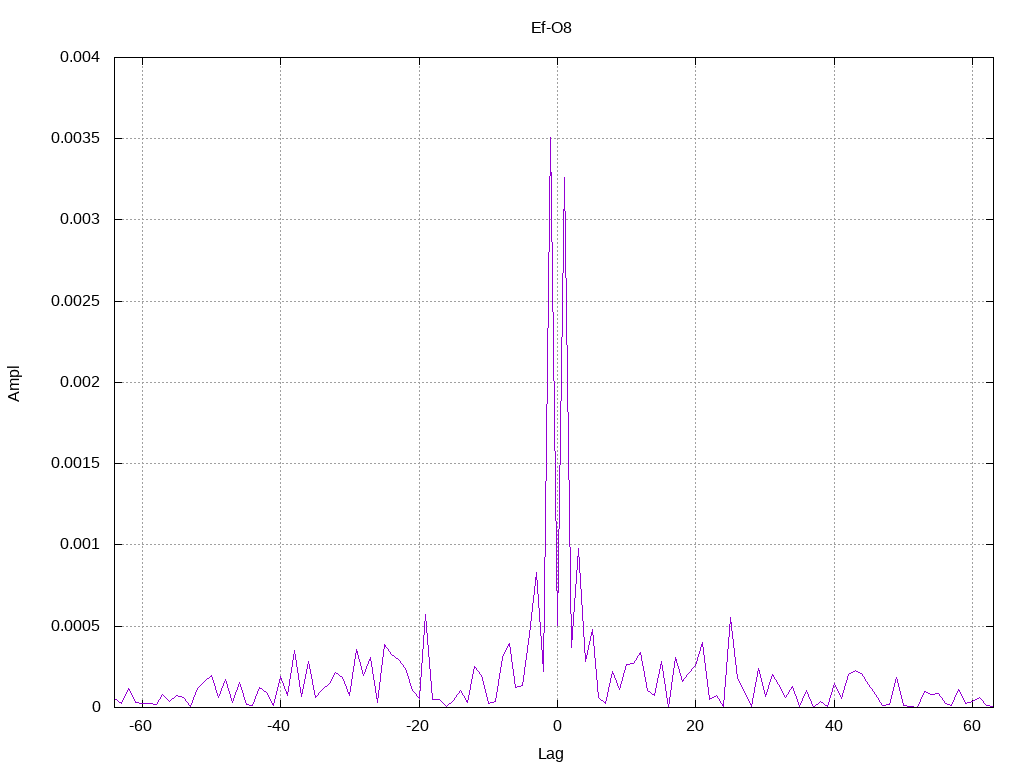Click the side peak tip near lag 25
This screenshot has height=768, width=1024.
730,618
